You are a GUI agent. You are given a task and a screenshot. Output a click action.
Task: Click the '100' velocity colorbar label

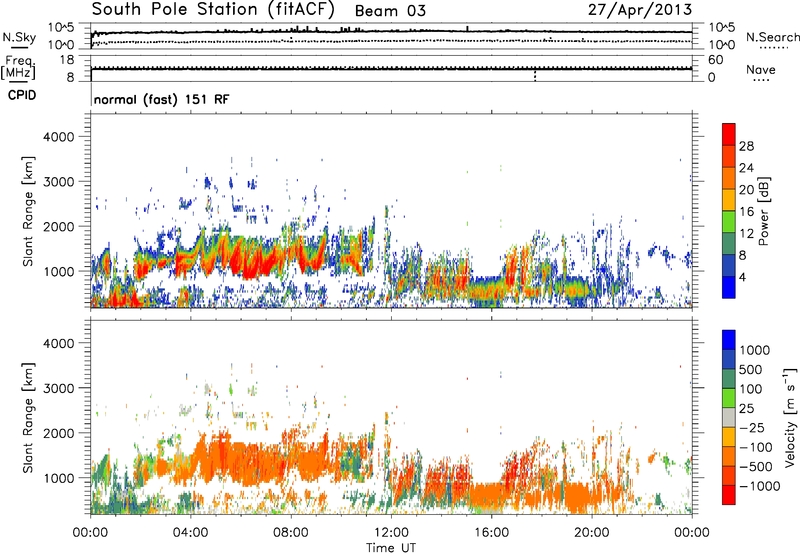[751, 389]
